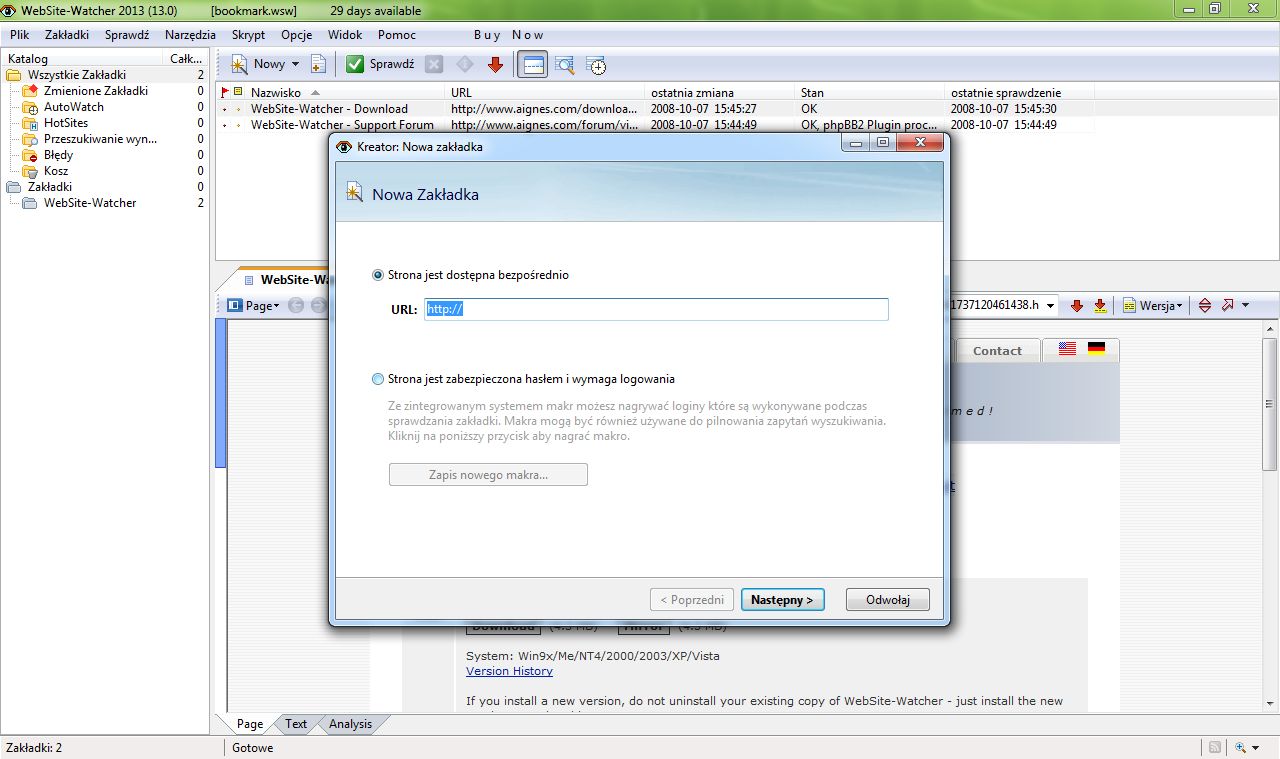Click the red up-down triangles icon
Image resolution: width=1280 pixels, height=759 pixels.
1205,306
